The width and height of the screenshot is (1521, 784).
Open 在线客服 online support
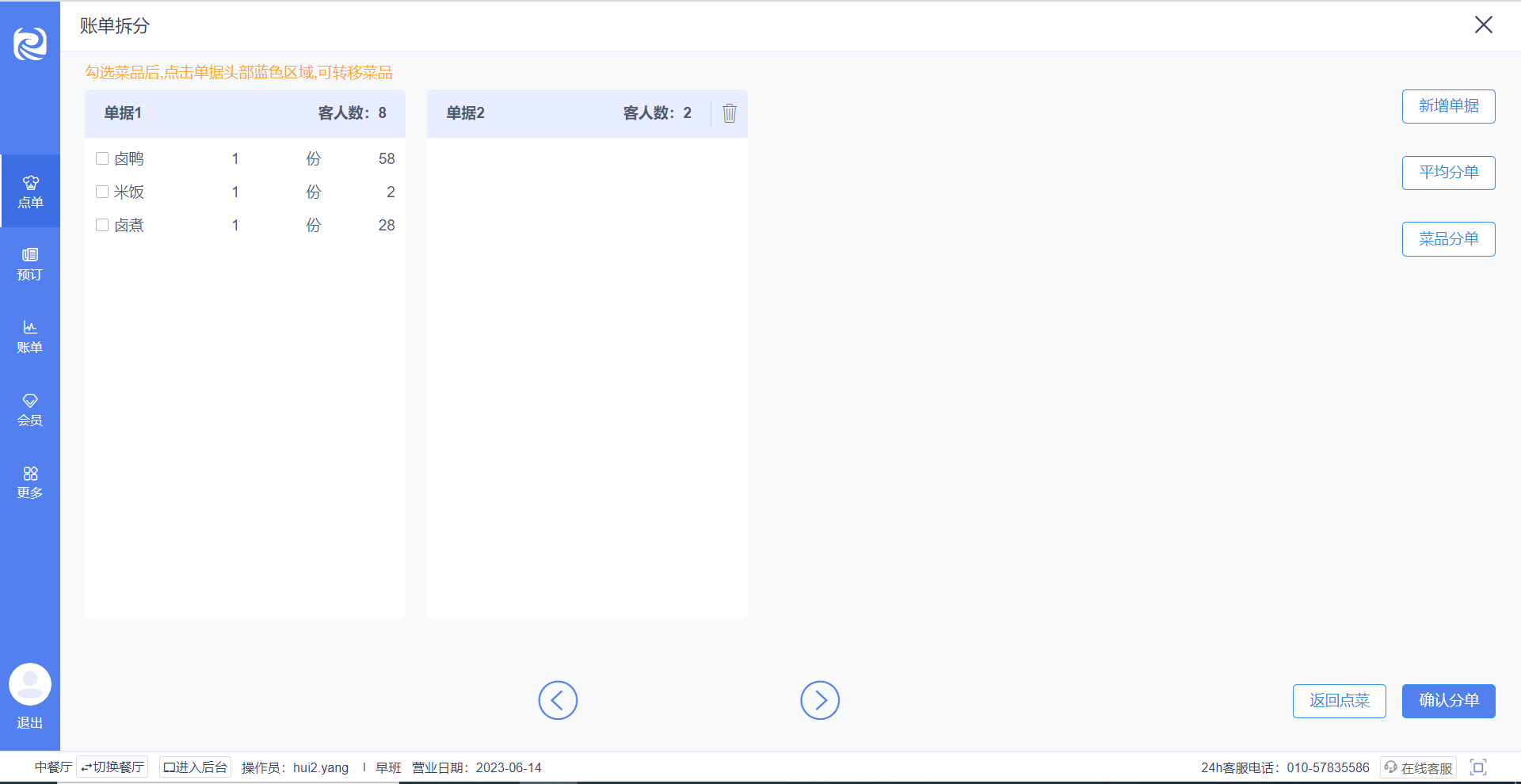(x=1418, y=767)
